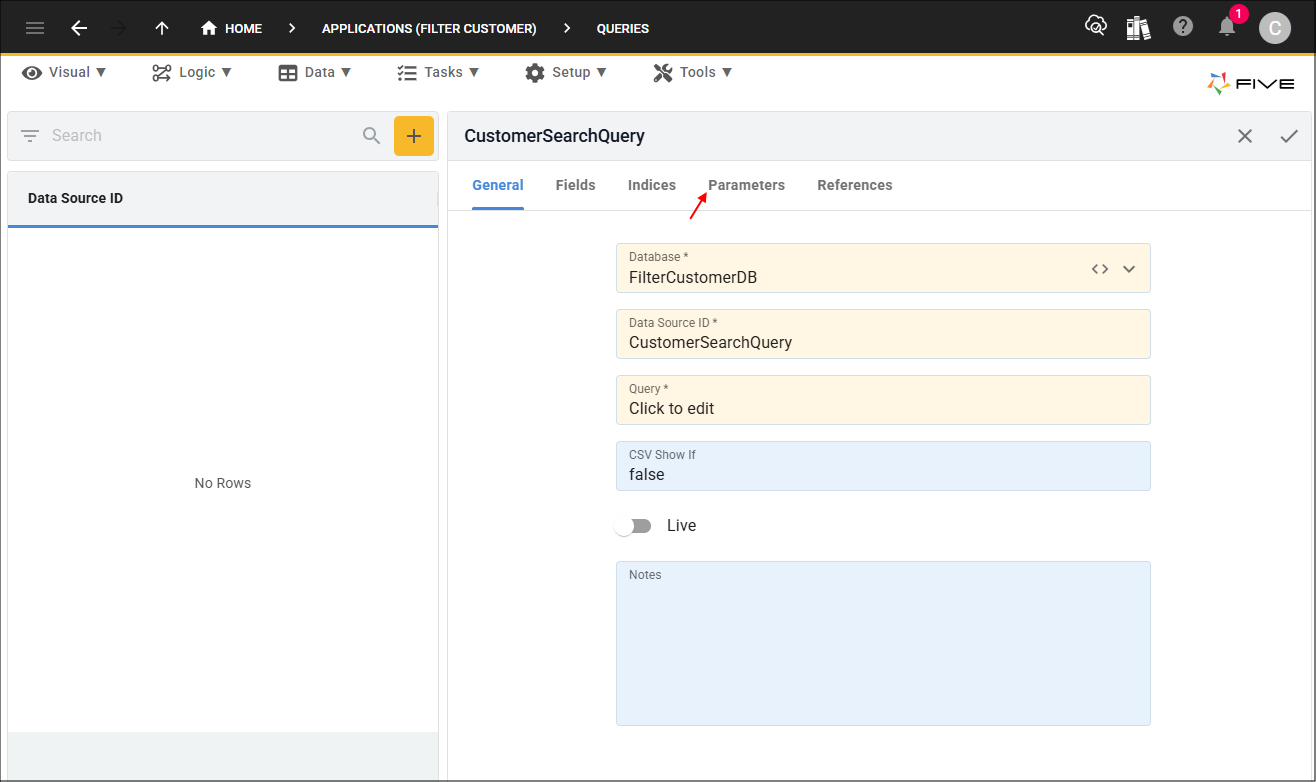Click the Query 'Click to edit' field
Viewport: 1316px width, 782px height.
(x=883, y=400)
